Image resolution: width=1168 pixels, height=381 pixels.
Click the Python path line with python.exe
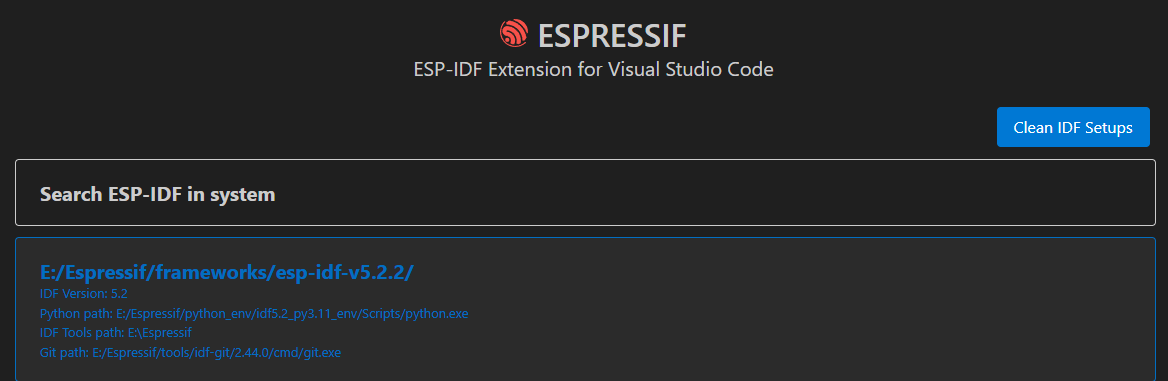(x=254, y=313)
